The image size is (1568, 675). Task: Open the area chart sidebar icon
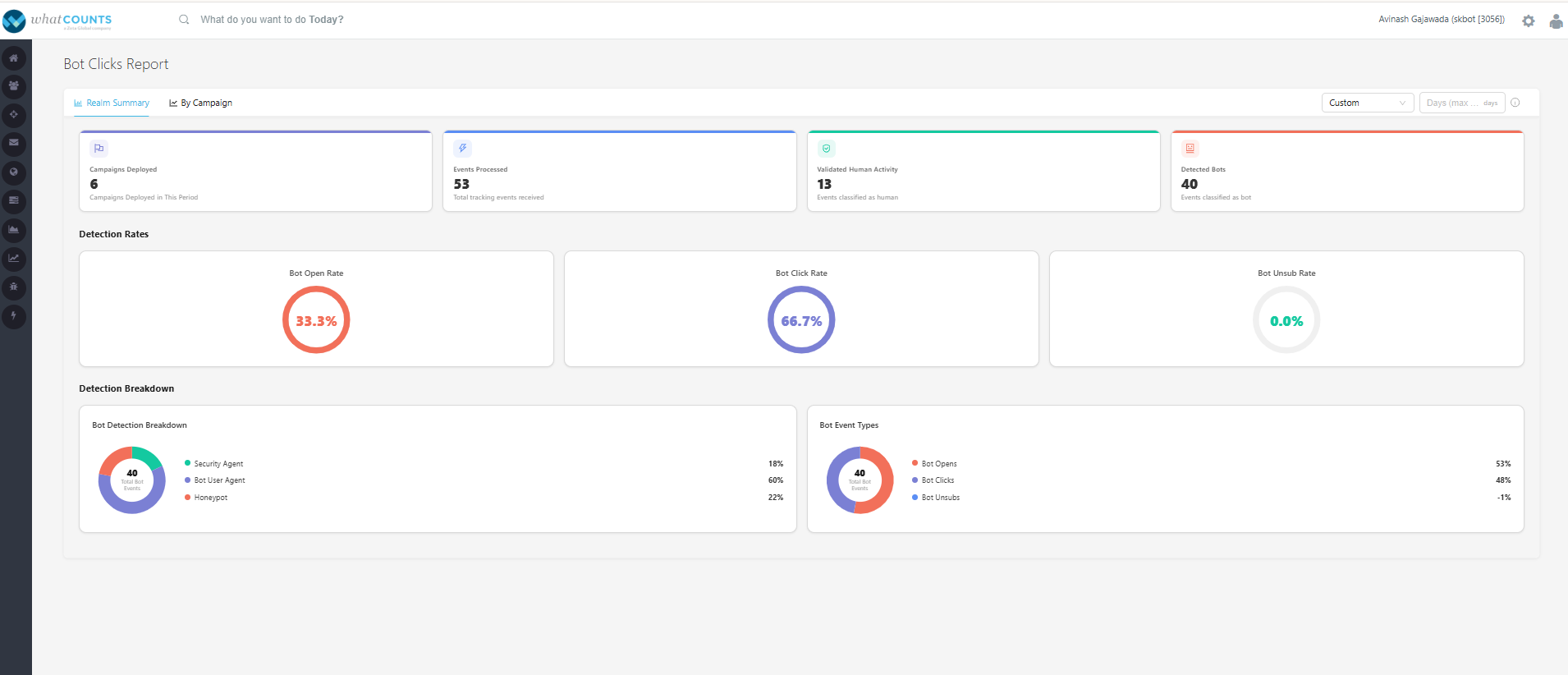14,230
